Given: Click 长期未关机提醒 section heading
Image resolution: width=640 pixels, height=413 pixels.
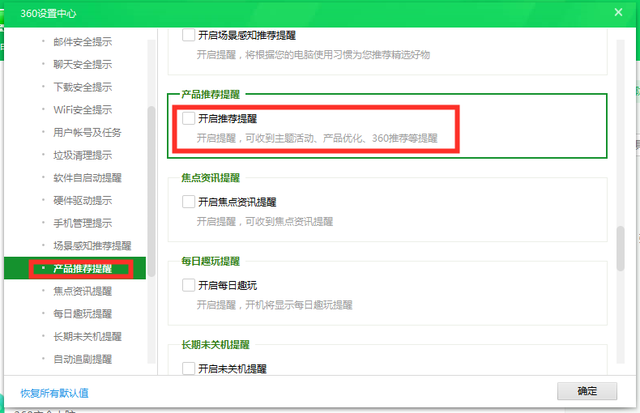Looking at the screenshot, I should pyautogui.click(x=216, y=345).
